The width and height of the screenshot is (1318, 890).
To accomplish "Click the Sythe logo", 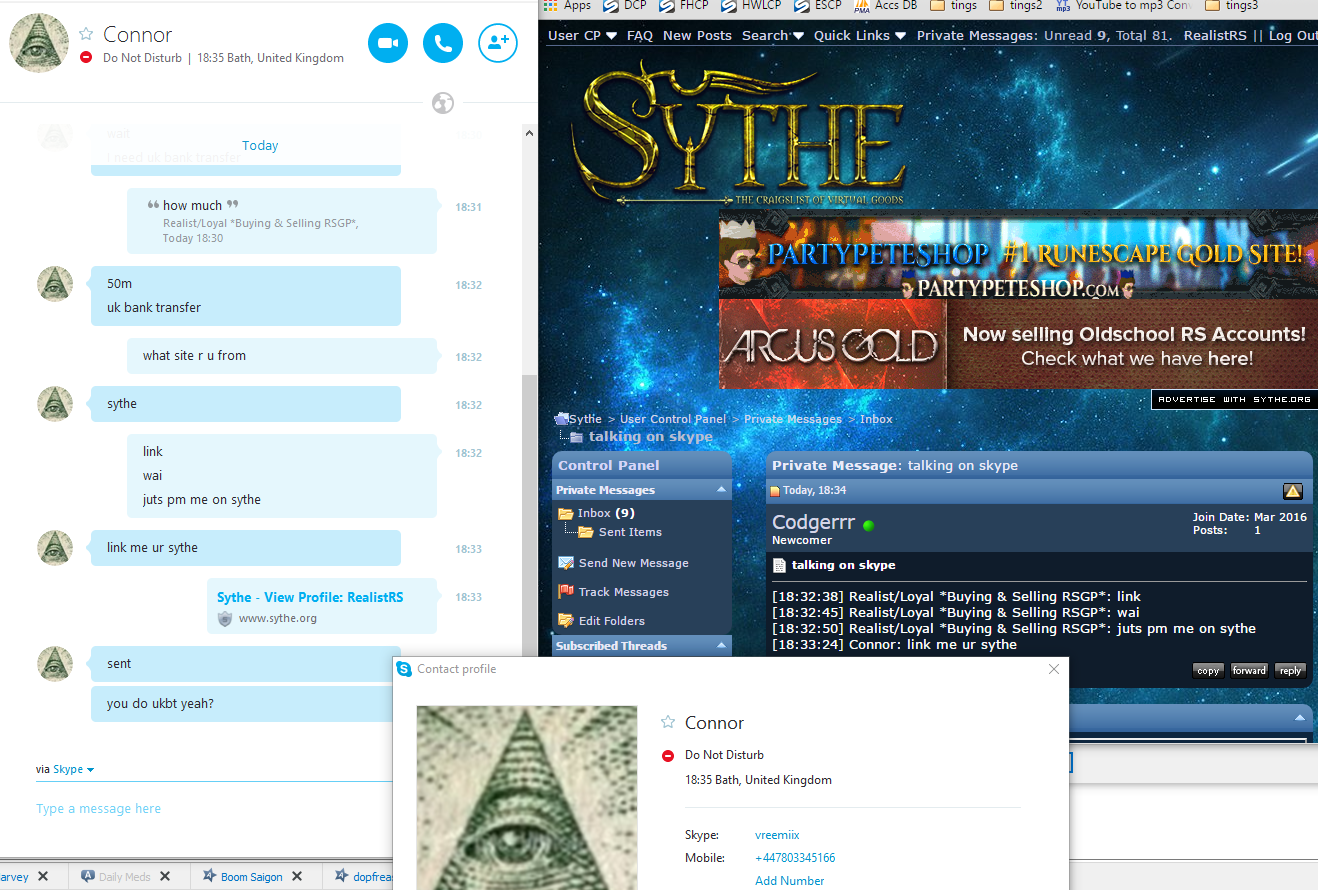I will (738, 135).
